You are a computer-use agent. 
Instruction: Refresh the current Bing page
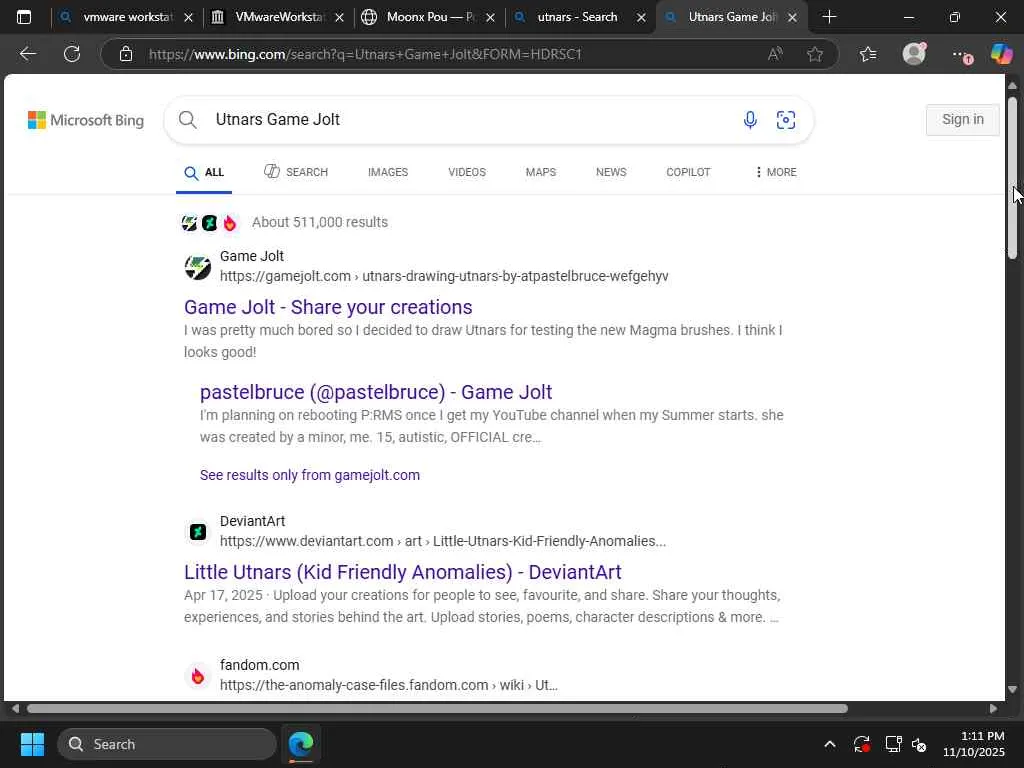pyautogui.click(x=72, y=54)
